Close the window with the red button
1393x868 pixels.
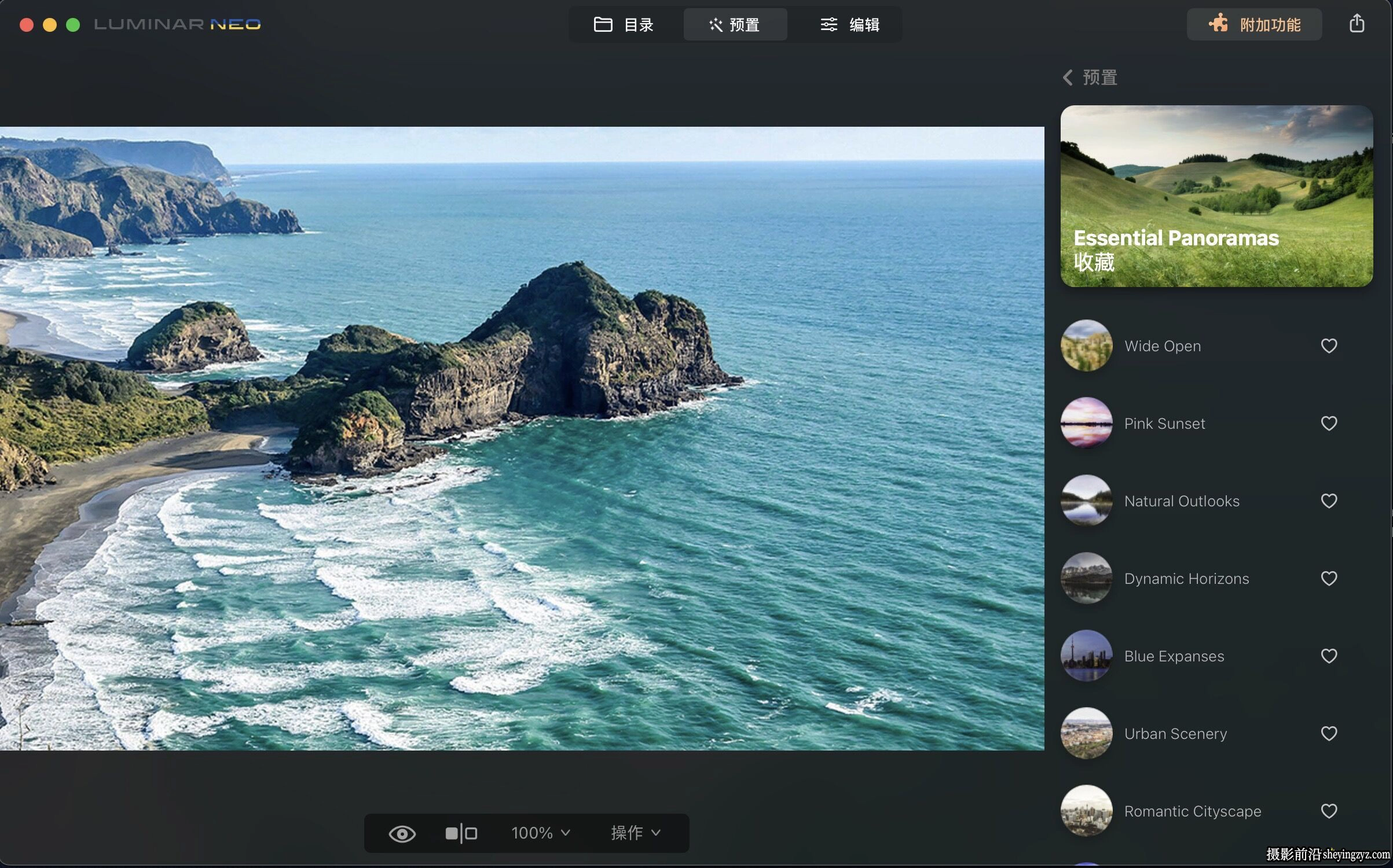coord(27,25)
